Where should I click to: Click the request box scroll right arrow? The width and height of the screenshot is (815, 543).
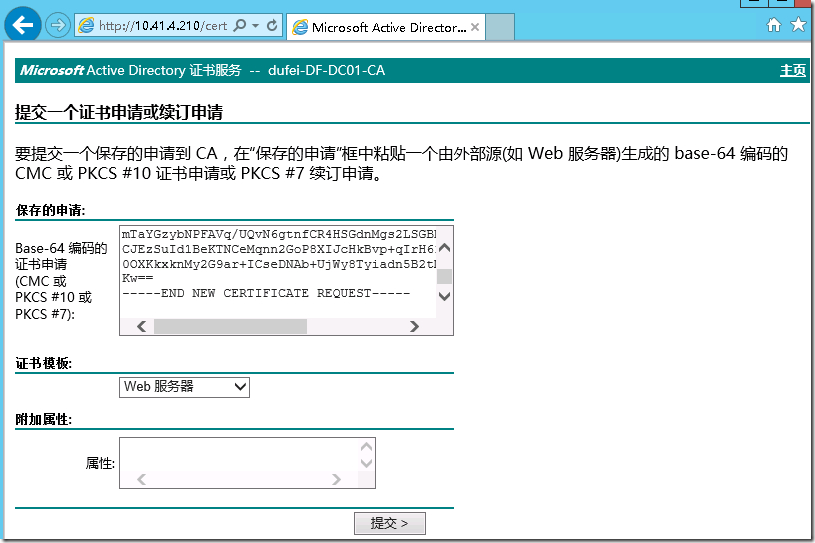pos(414,326)
